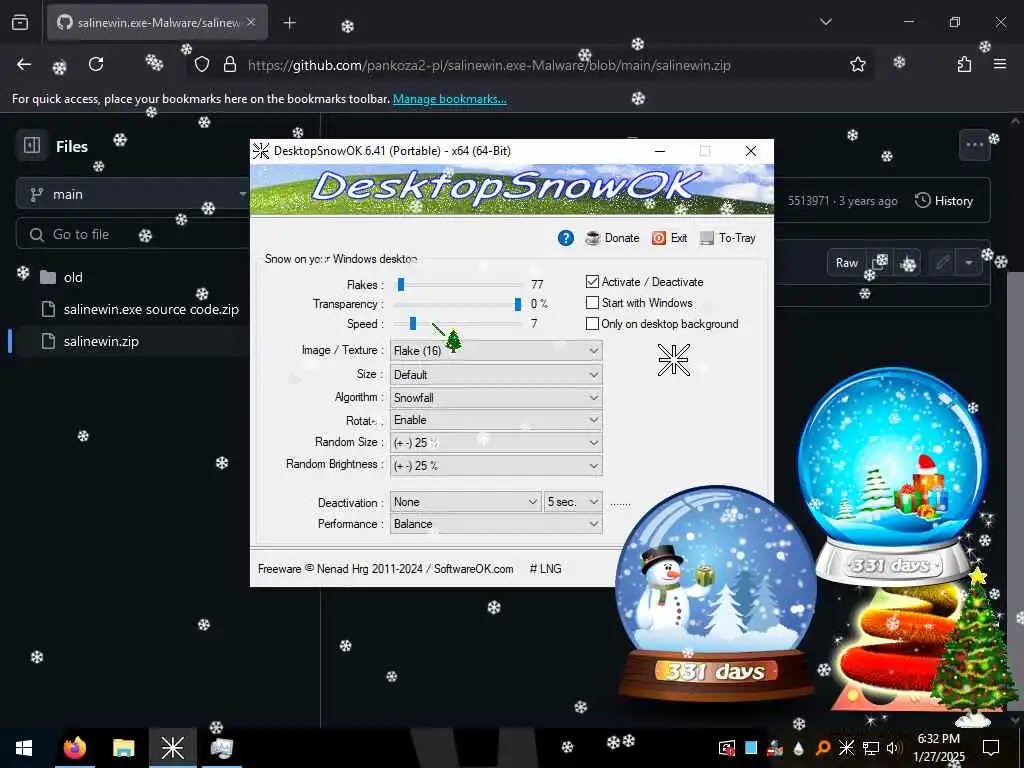This screenshot has width=1024, height=768.
Task: Open the Deactivation dropdown showing None
Action: point(466,502)
